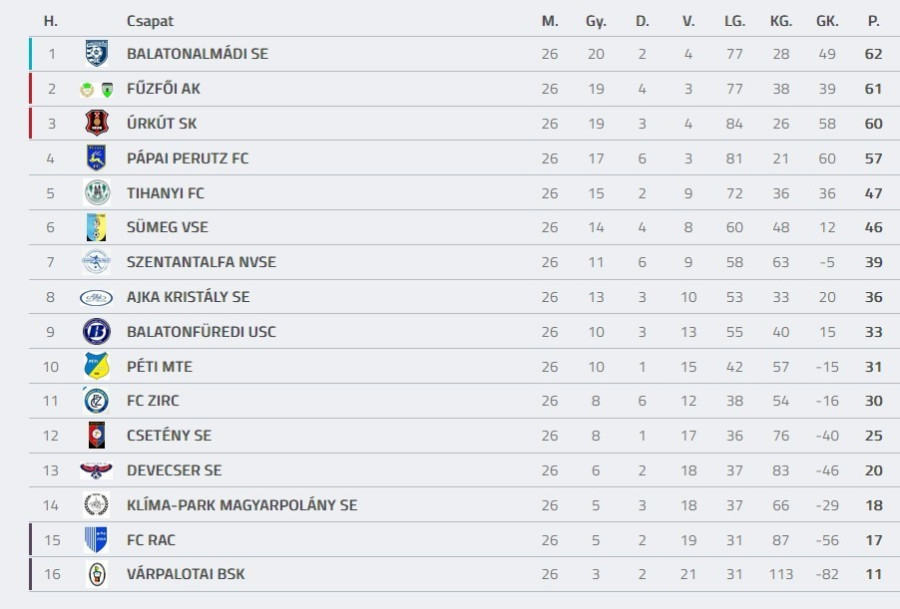Click the Gy. wins column header
This screenshot has height=609, width=900.
click(596, 21)
